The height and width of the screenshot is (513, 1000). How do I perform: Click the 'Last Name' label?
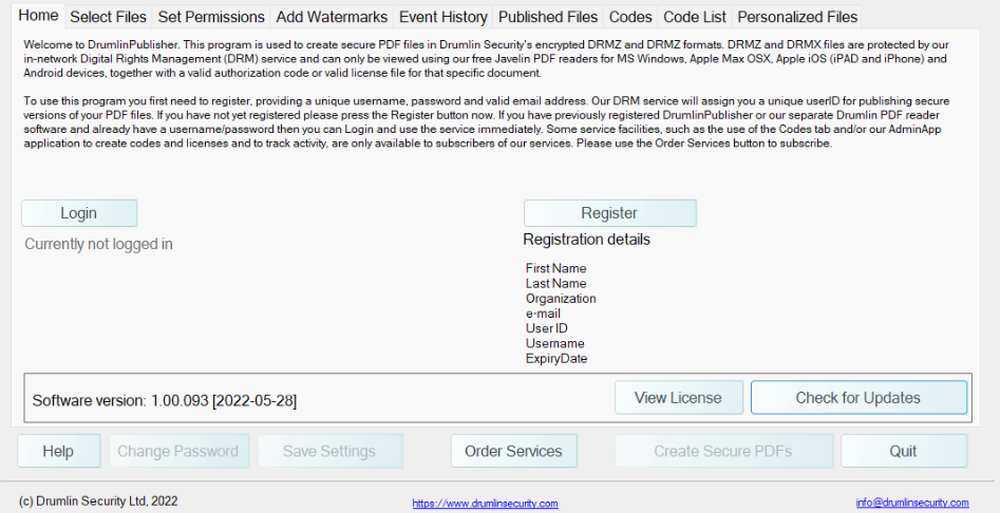(x=556, y=283)
